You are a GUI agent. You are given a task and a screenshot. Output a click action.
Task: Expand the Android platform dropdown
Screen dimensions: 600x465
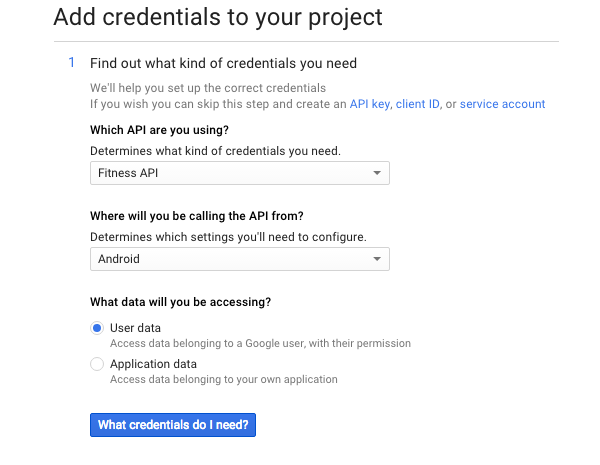point(238,259)
